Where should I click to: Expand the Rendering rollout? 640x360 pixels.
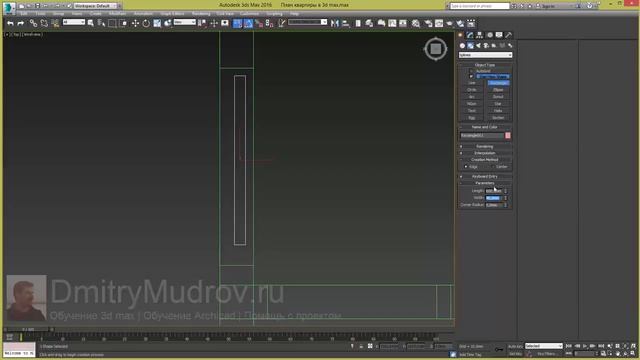(485, 147)
